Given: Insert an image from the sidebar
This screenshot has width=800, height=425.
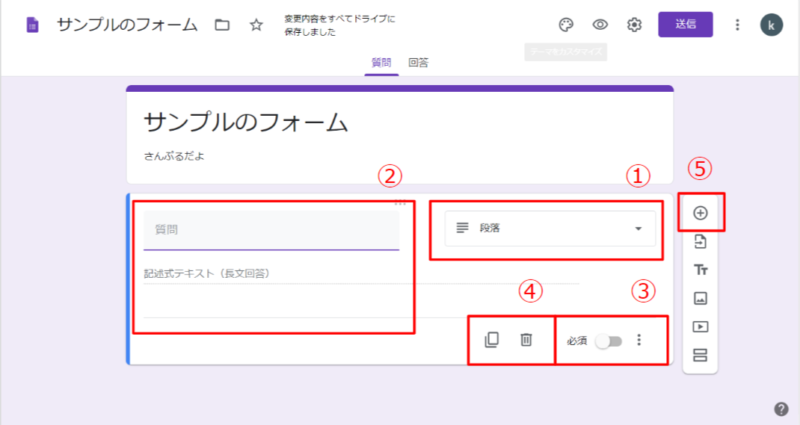Looking at the screenshot, I should [700, 298].
